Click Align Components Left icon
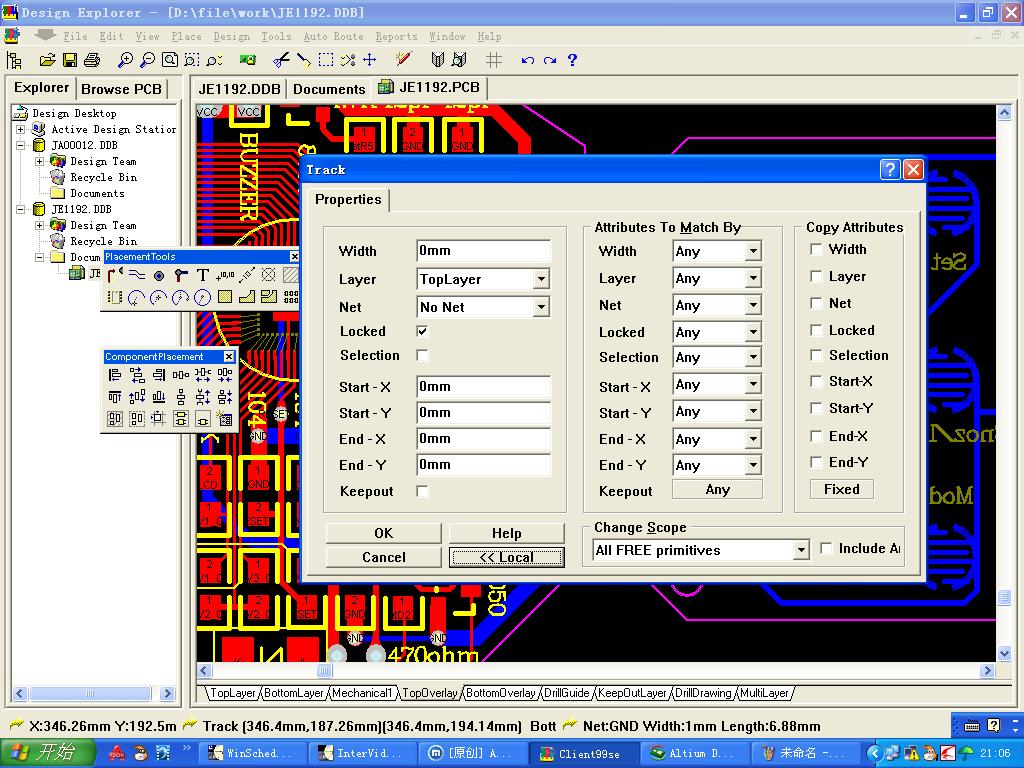This screenshot has width=1024, height=768. [x=115, y=376]
